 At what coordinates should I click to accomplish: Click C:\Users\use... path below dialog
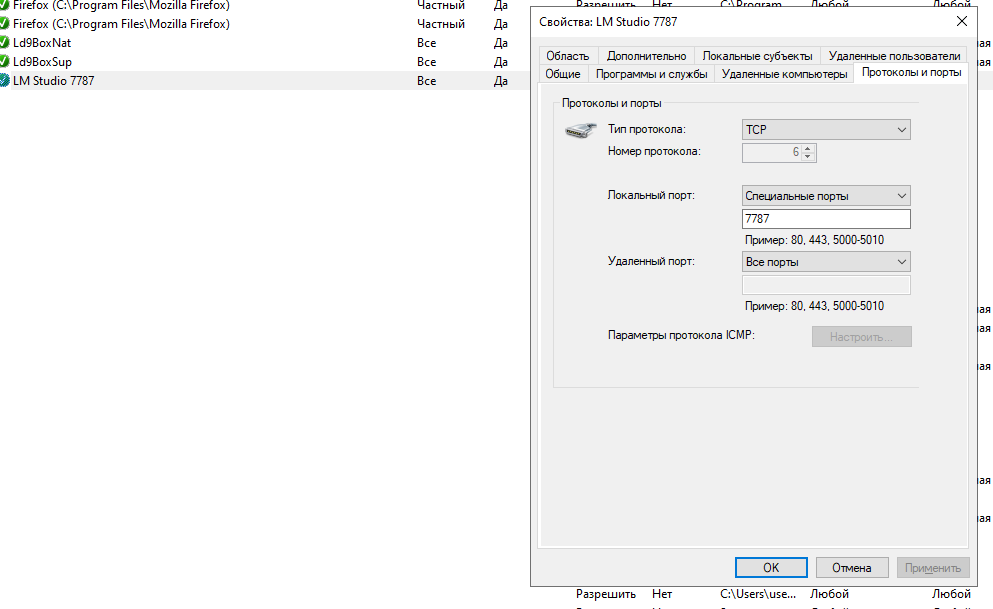pyautogui.click(x=757, y=594)
